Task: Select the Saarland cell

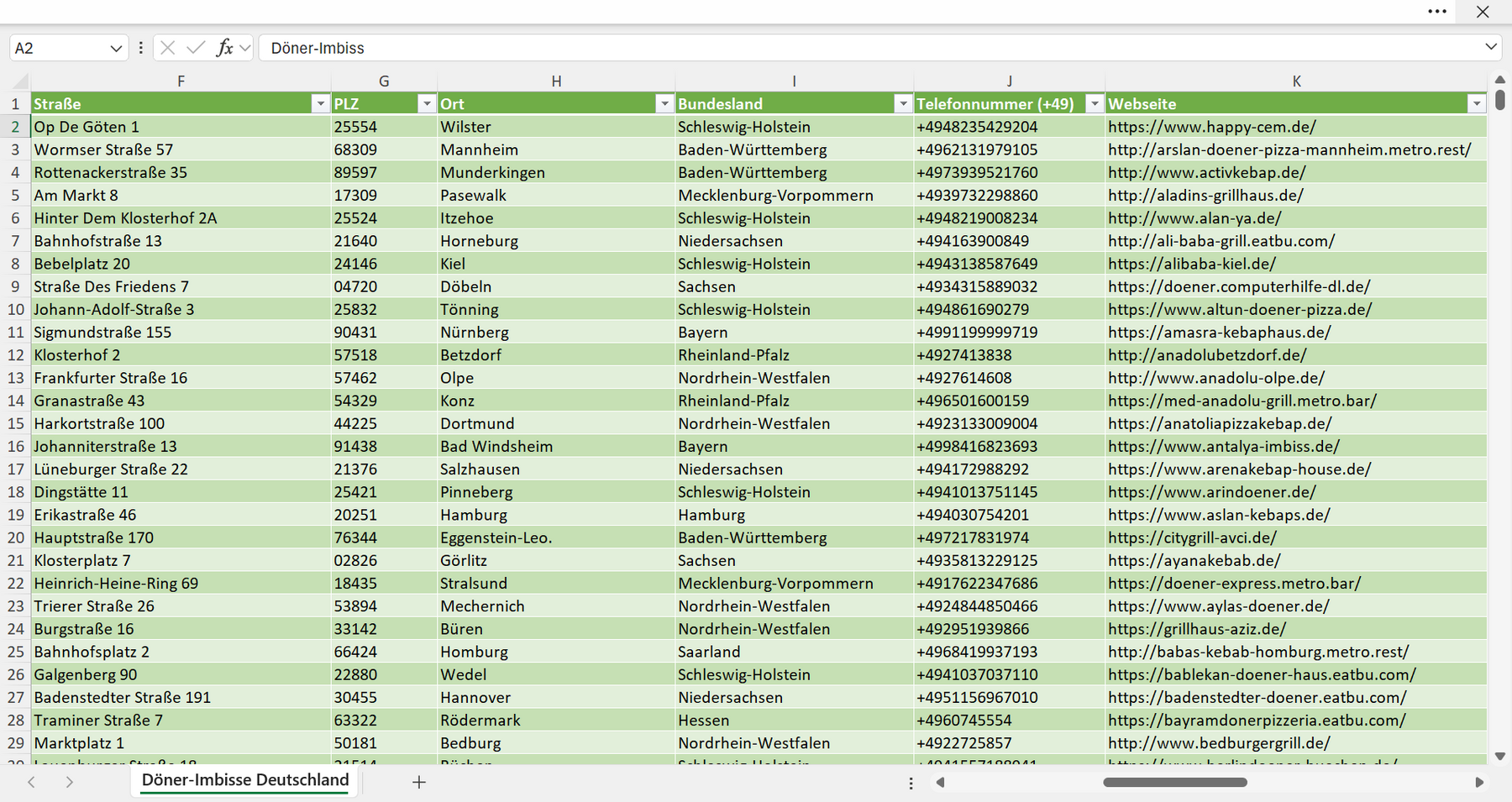Action: point(794,652)
